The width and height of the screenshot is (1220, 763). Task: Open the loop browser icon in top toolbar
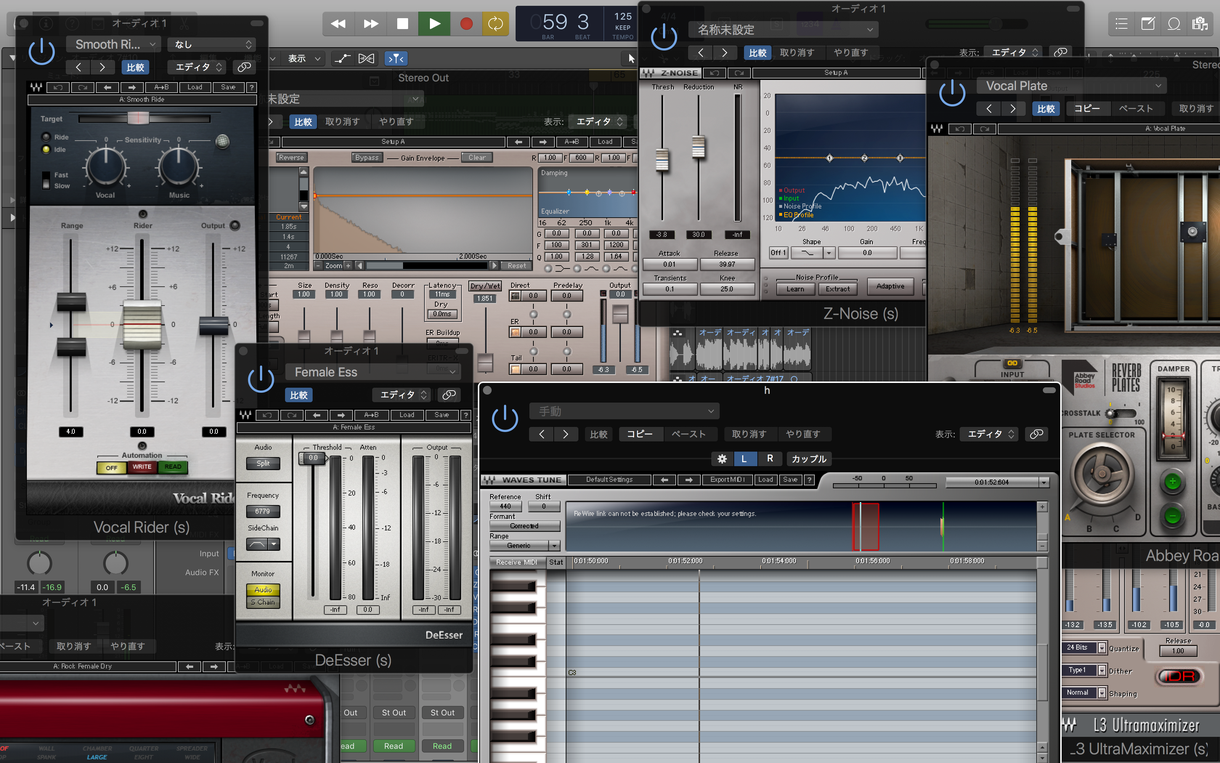click(1174, 23)
